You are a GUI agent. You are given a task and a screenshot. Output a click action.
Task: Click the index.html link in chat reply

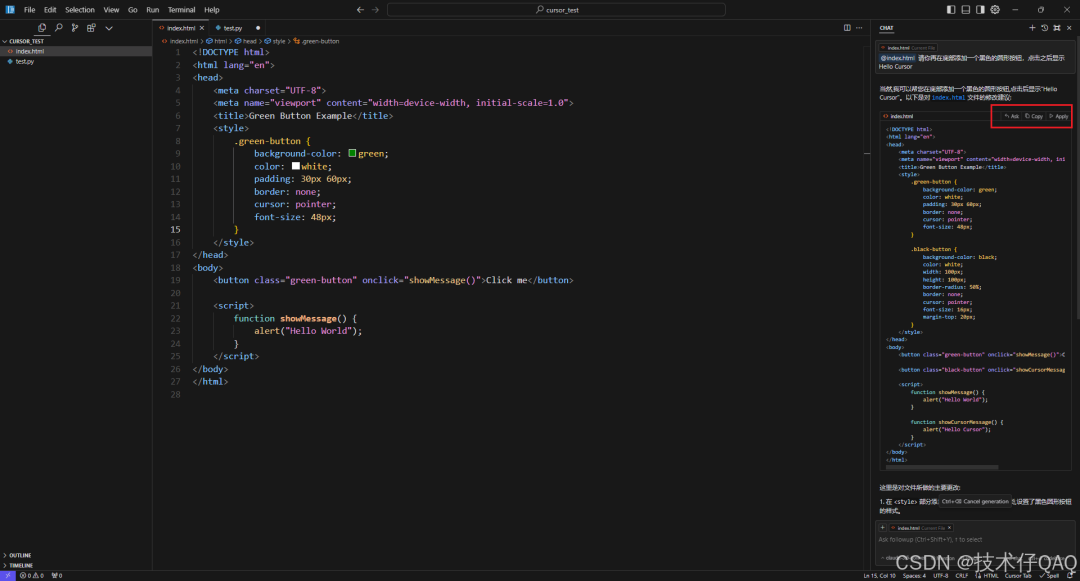pos(948,98)
